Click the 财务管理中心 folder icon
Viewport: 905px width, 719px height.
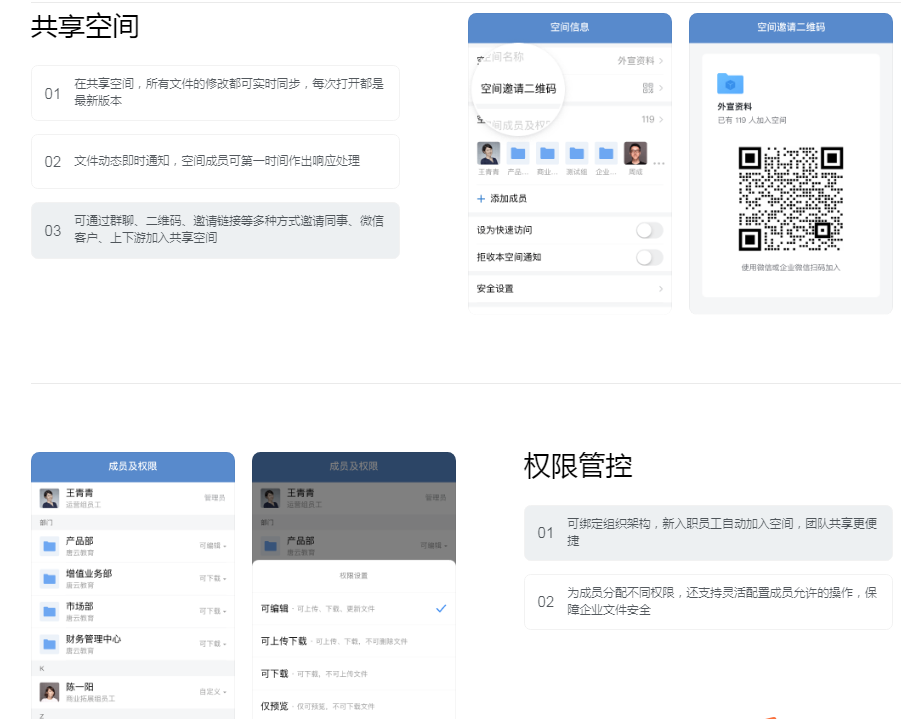point(50,644)
